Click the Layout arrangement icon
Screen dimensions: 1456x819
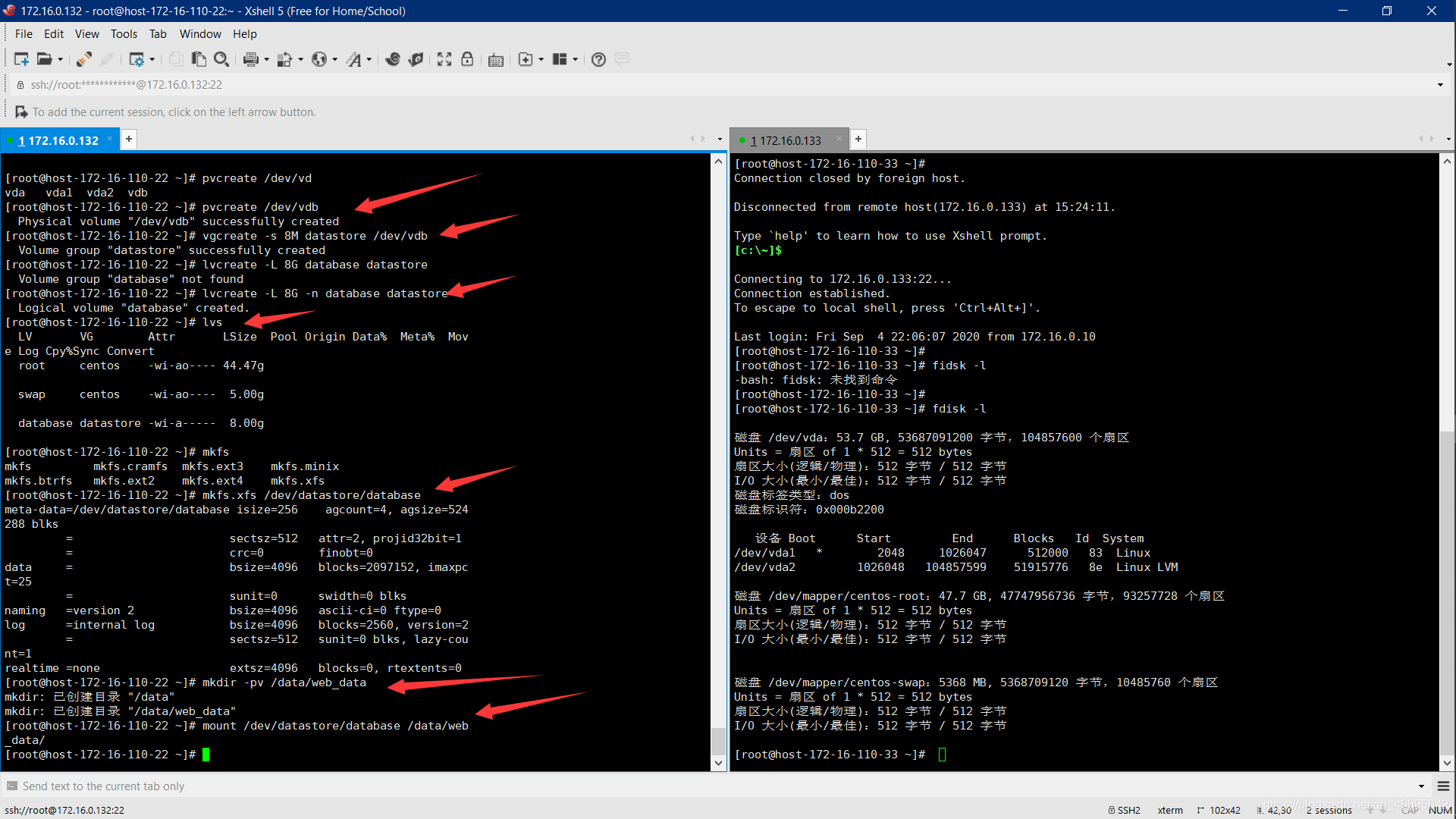(560, 59)
